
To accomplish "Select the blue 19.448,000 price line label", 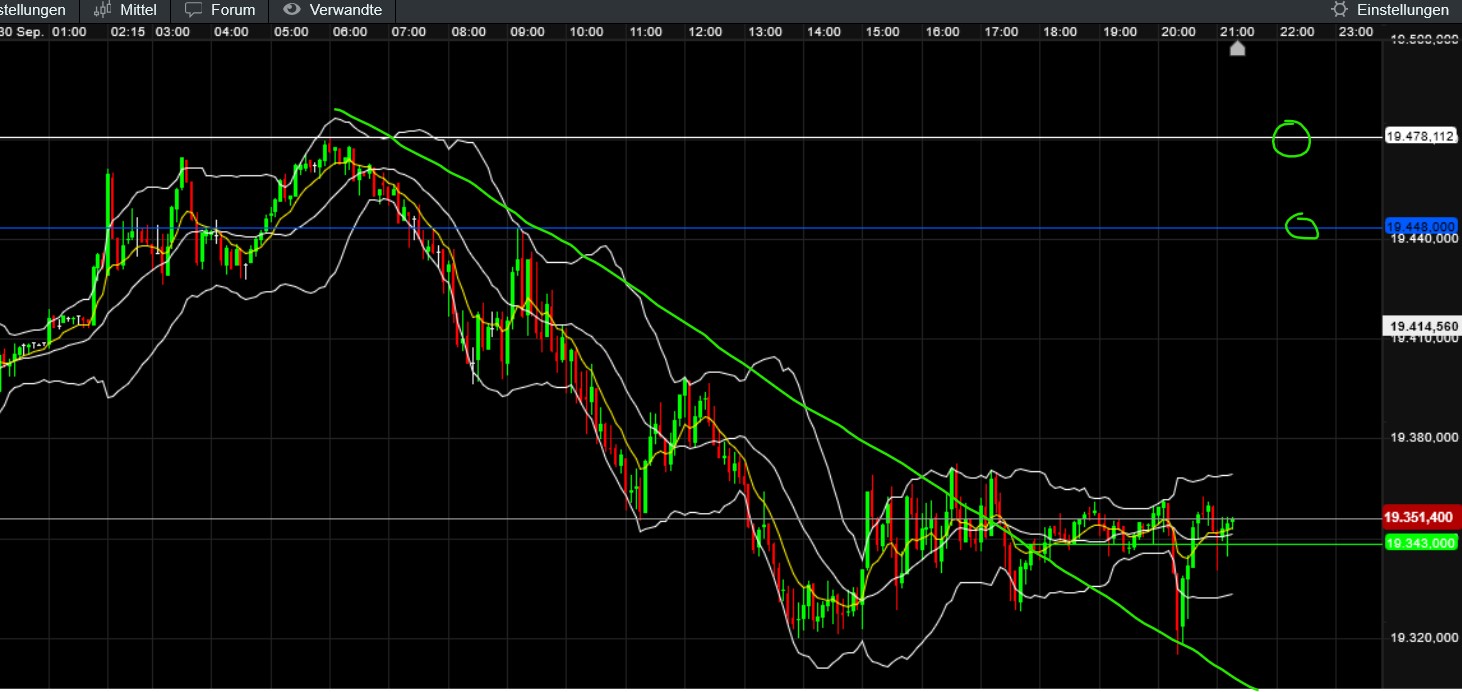I will (1420, 226).
